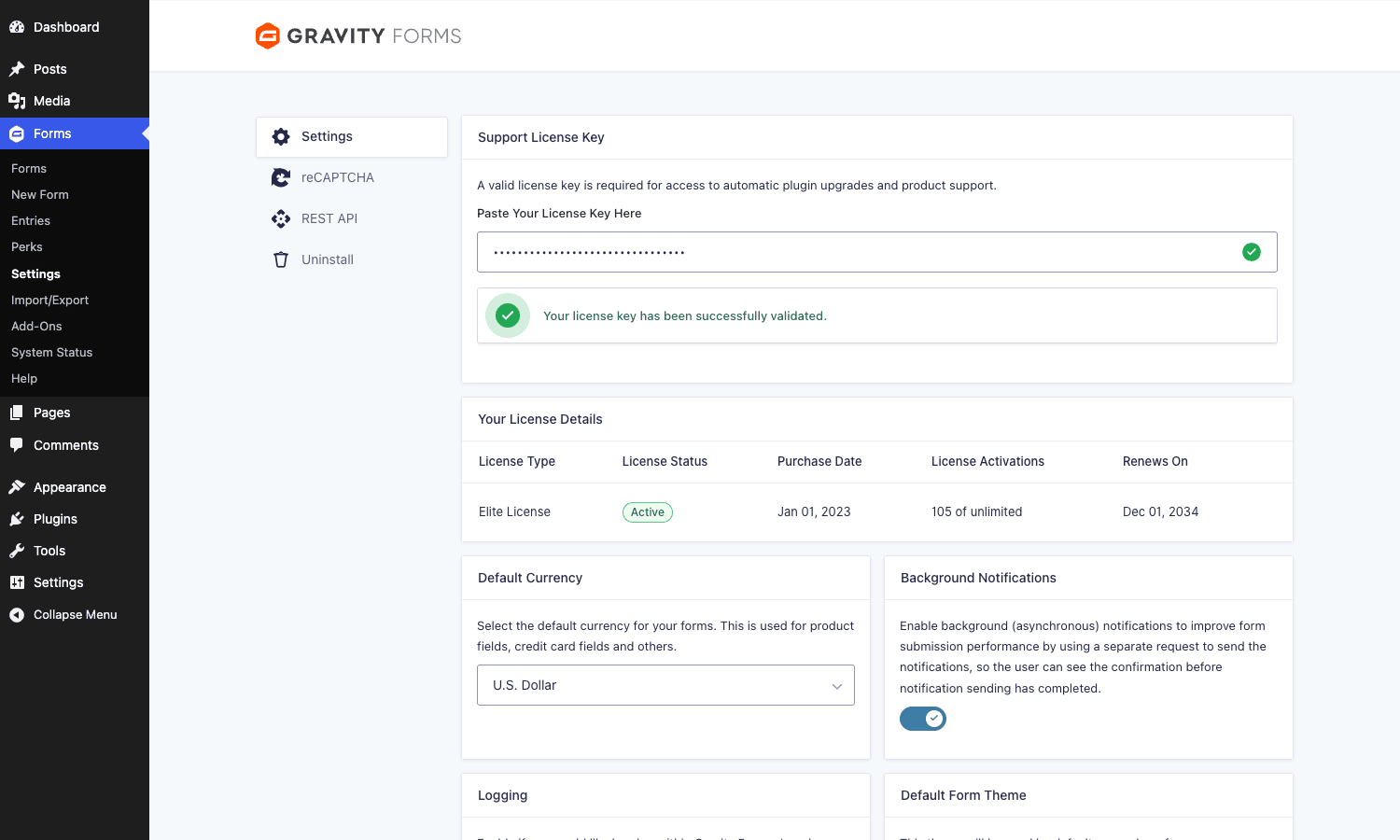Click the 'Elite License' cell

click(514, 511)
